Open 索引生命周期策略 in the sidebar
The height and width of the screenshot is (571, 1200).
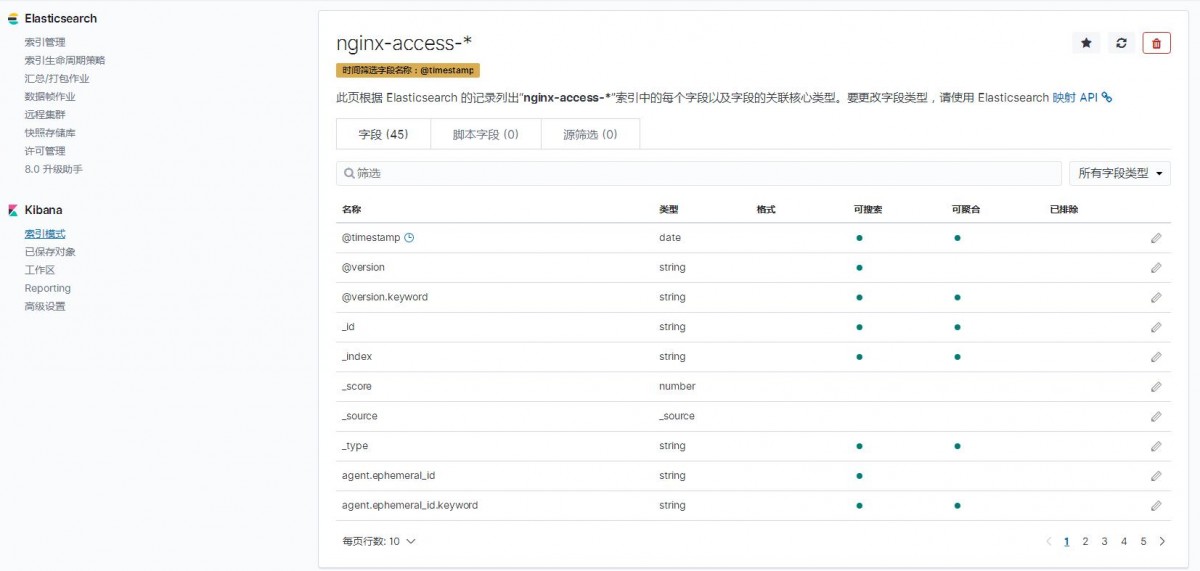(65, 60)
